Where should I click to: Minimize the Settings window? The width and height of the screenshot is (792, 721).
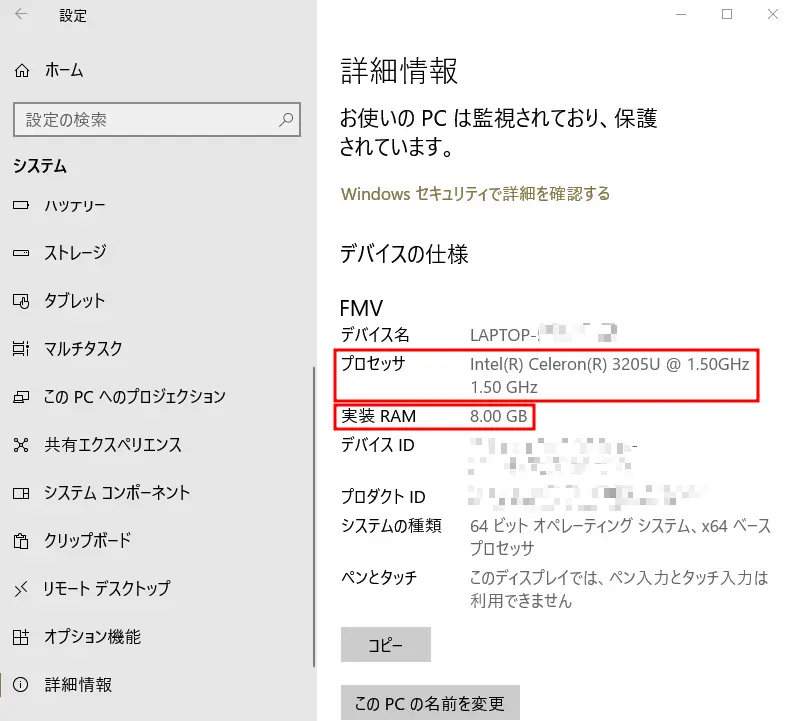tap(681, 14)
